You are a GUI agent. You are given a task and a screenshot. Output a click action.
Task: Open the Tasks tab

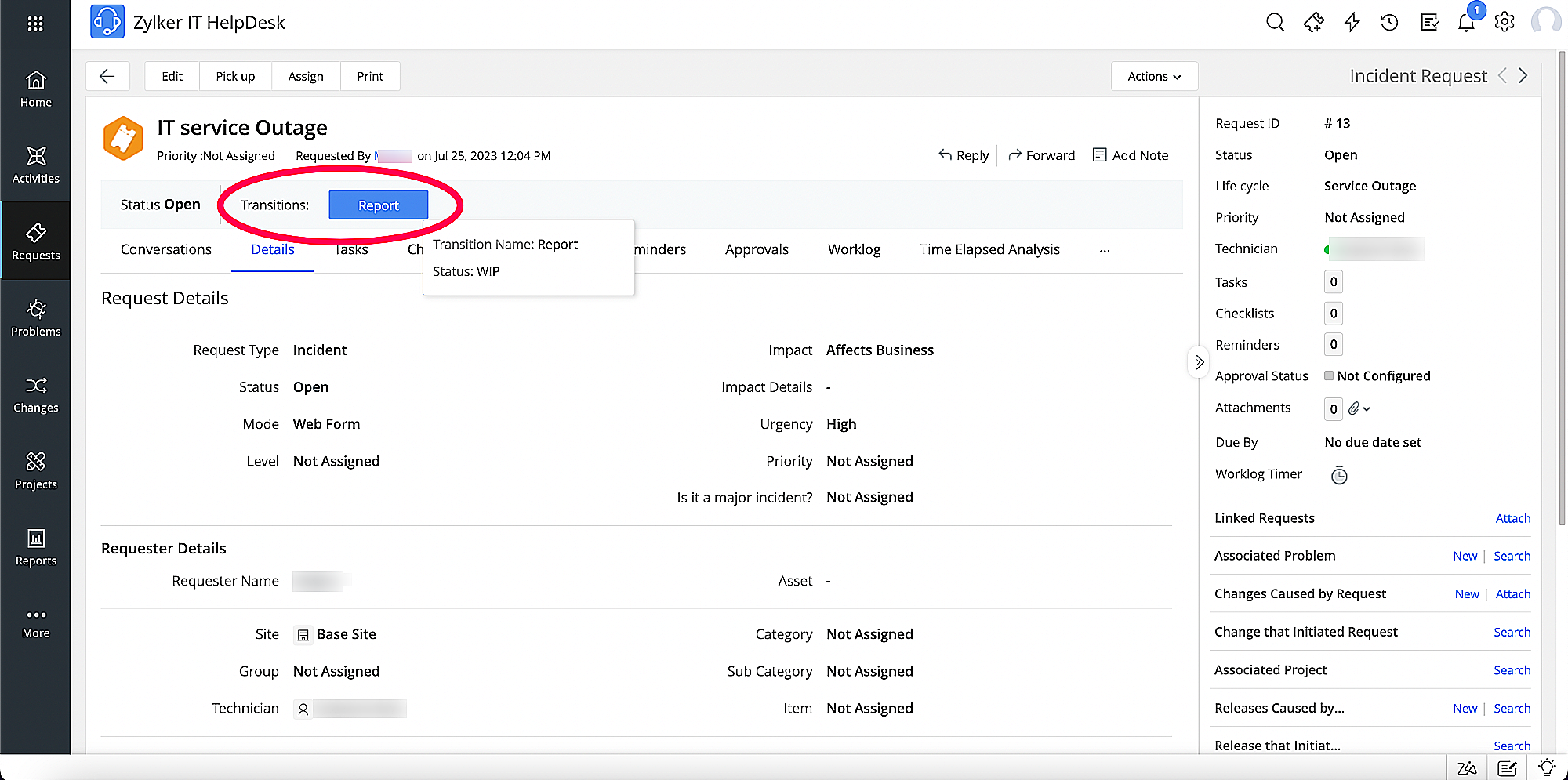(x=351, y=249)
